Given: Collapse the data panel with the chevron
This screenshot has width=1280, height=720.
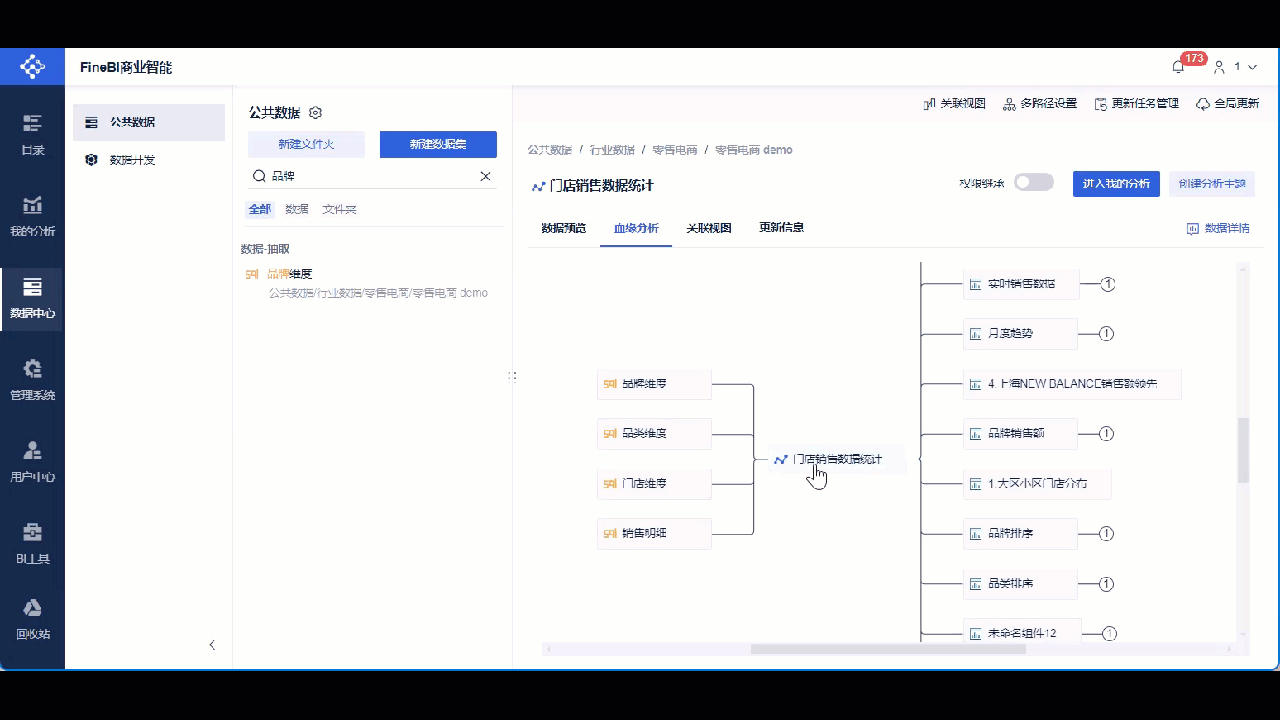Looking at the screenshot, I should click(212, 645).
